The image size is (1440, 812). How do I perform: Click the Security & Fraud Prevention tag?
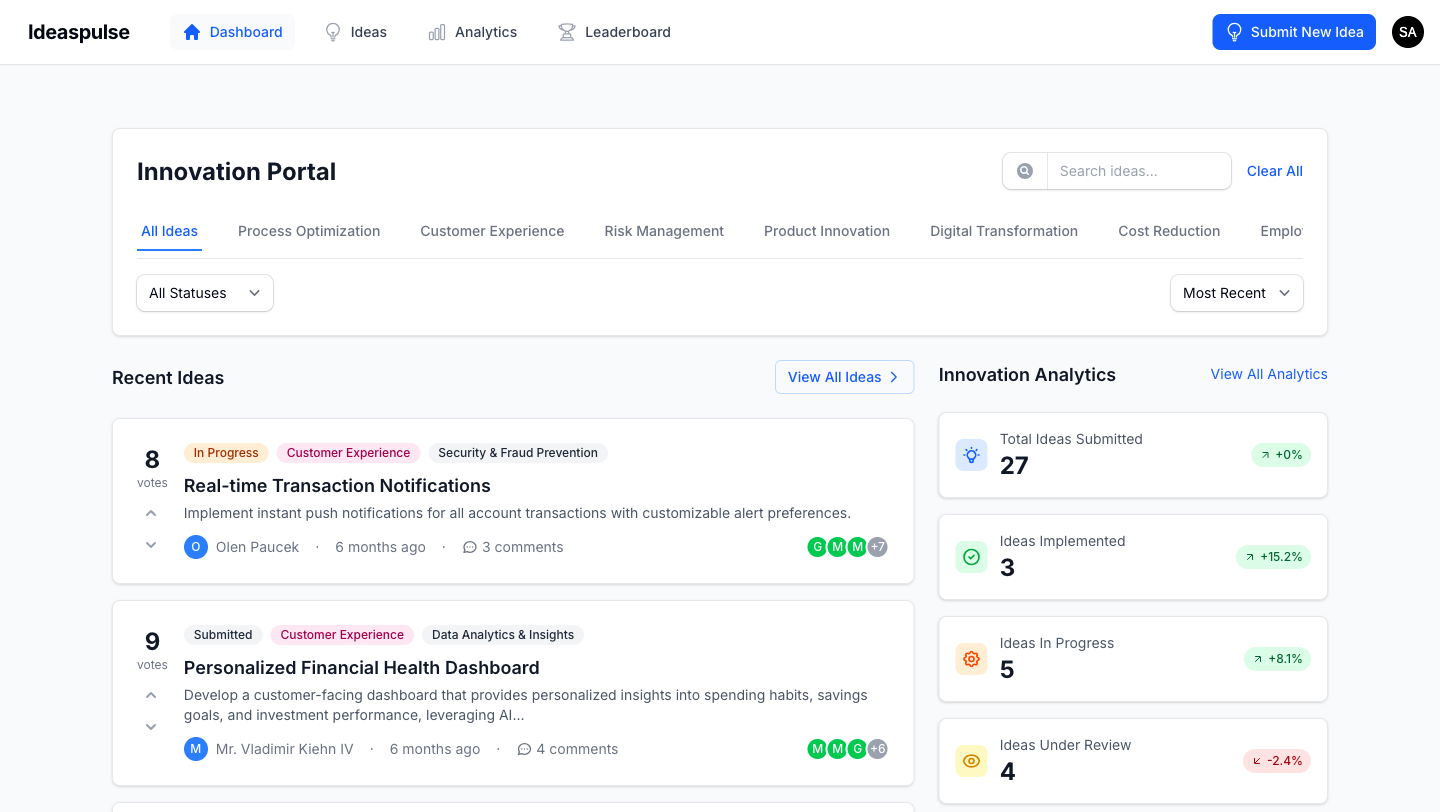coord(518,453)
